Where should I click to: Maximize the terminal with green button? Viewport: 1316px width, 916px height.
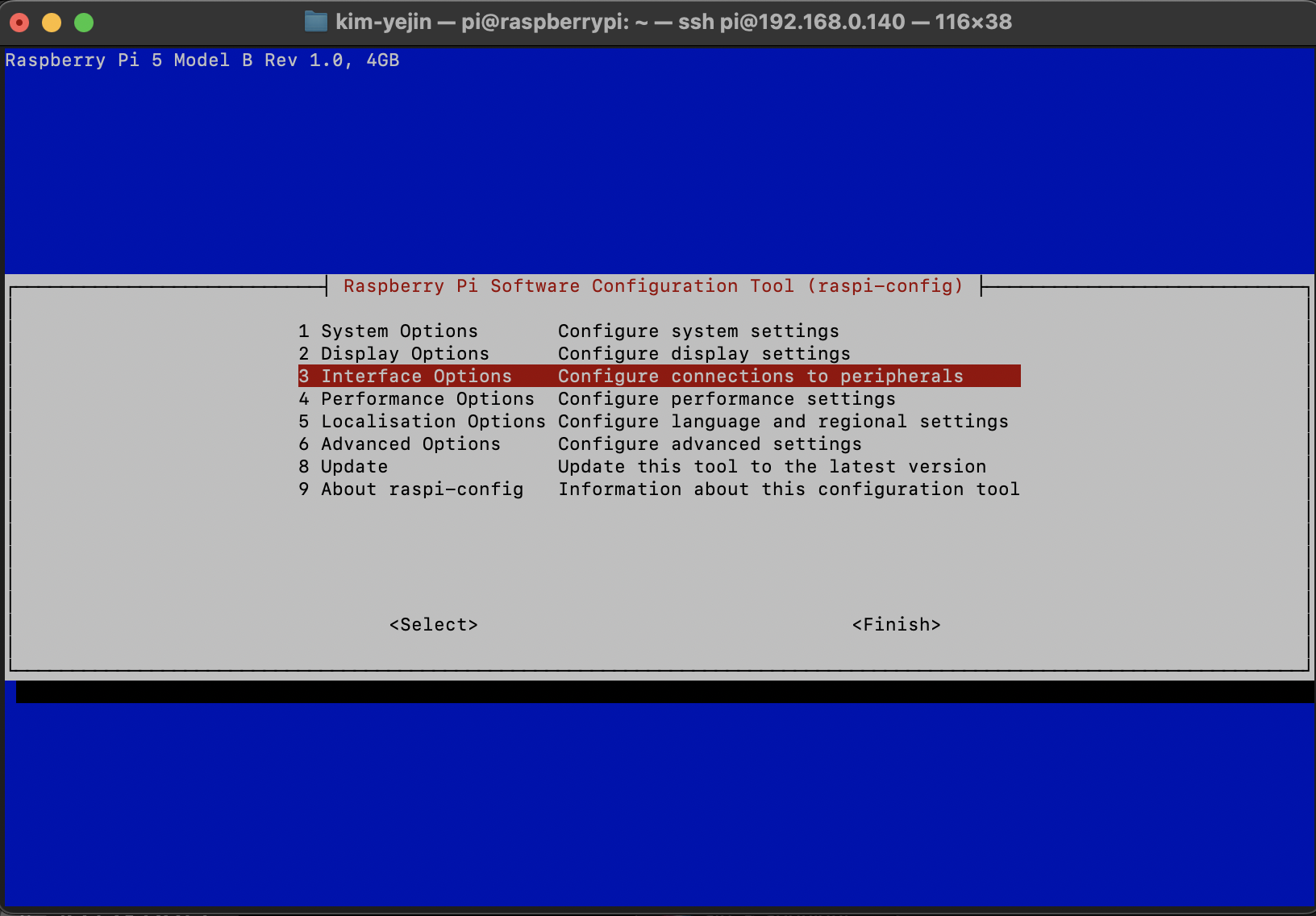(x=84, y=23)
